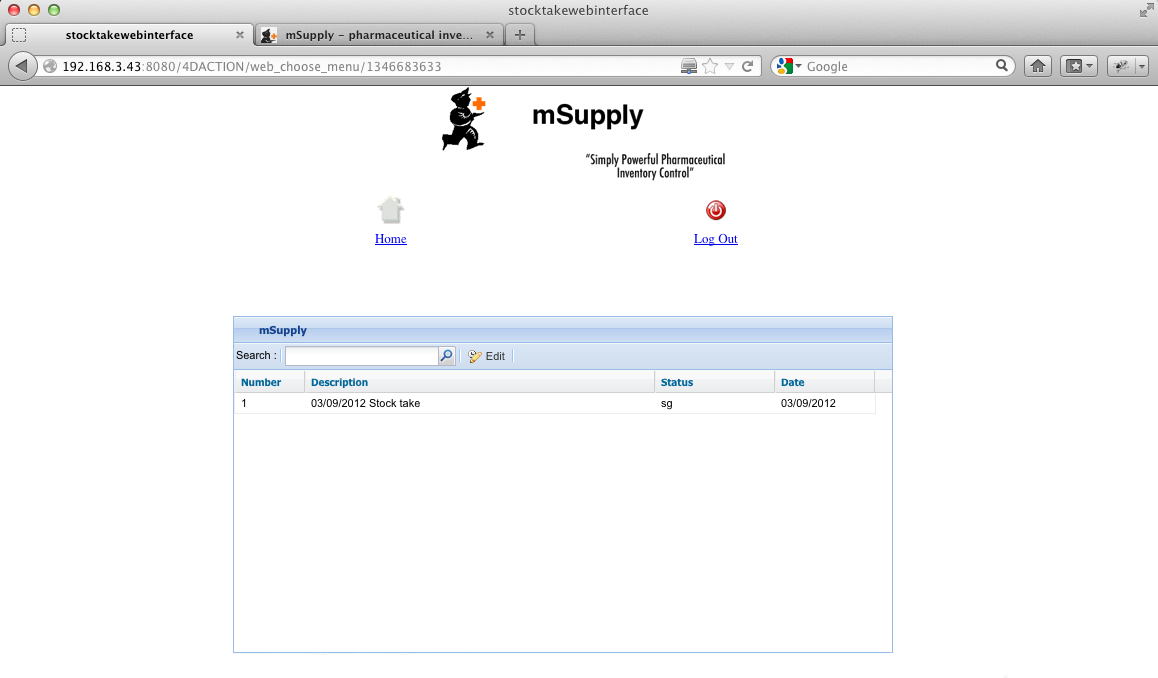
Task: Click the Google search magnifier icon
Action: point(1001,66)
